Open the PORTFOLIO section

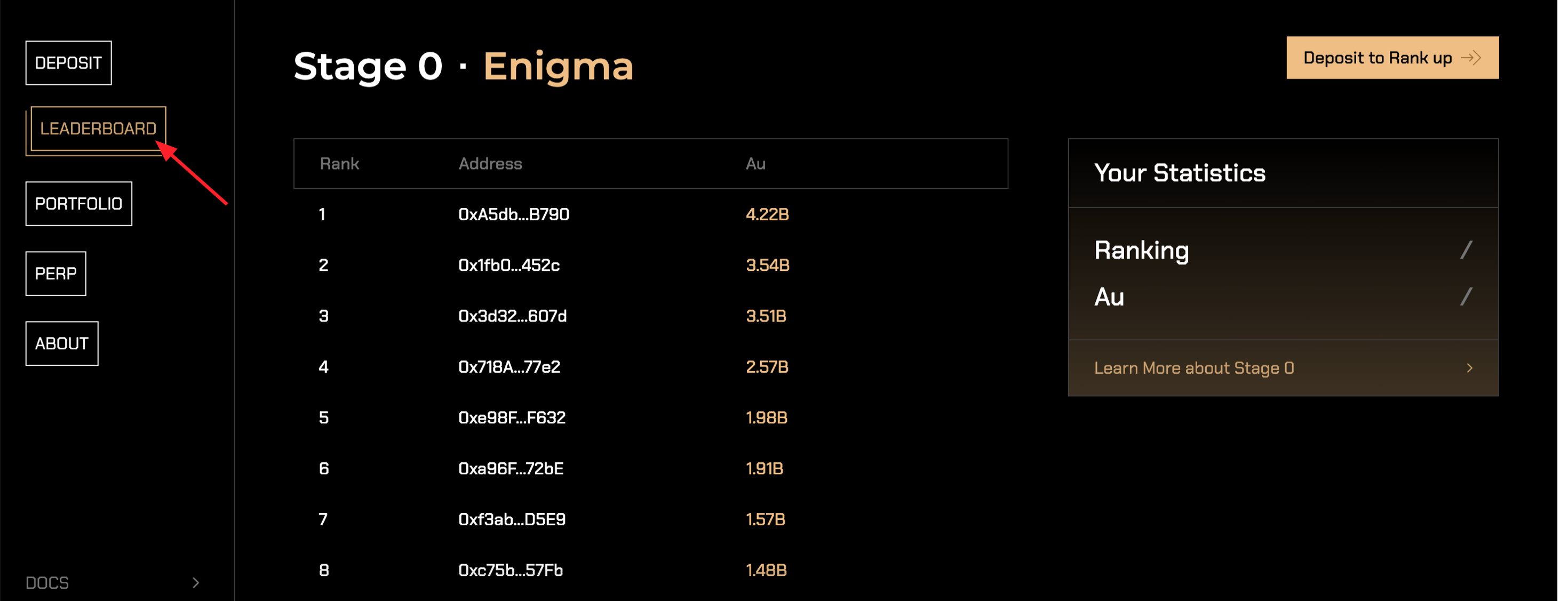(x=78, y=204)
